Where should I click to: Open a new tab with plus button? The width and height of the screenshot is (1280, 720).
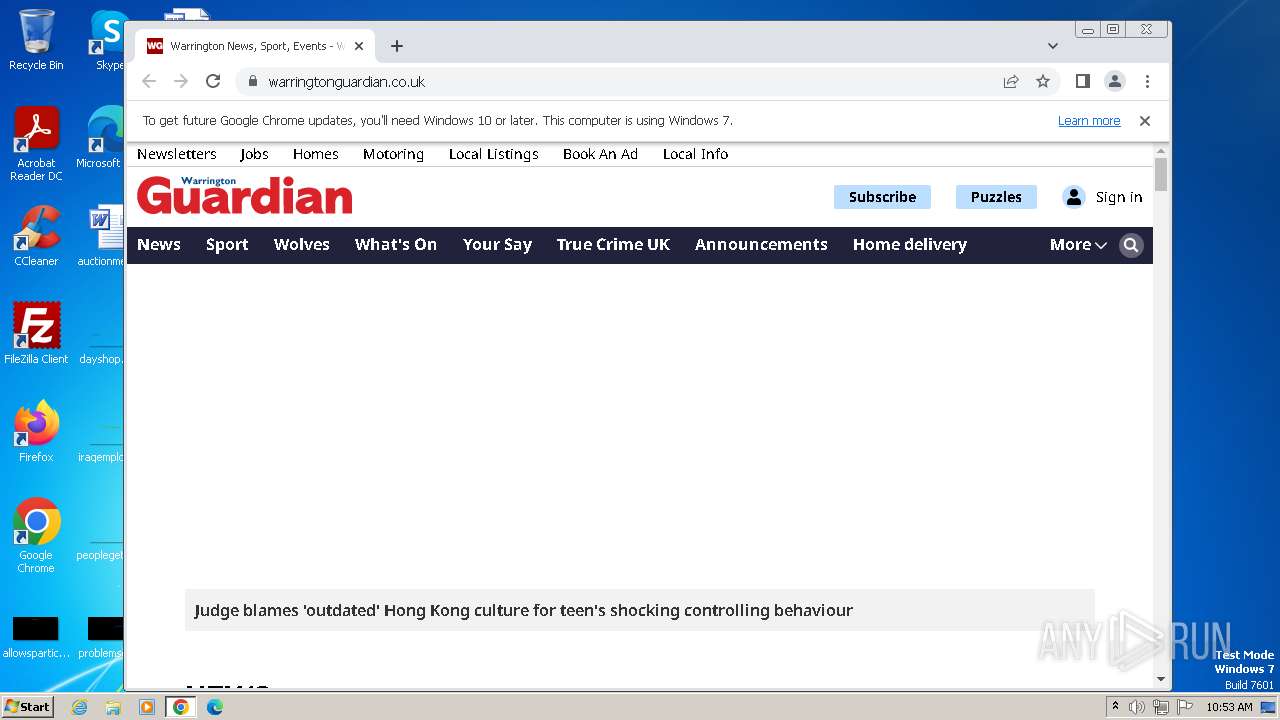pos(397,46)
